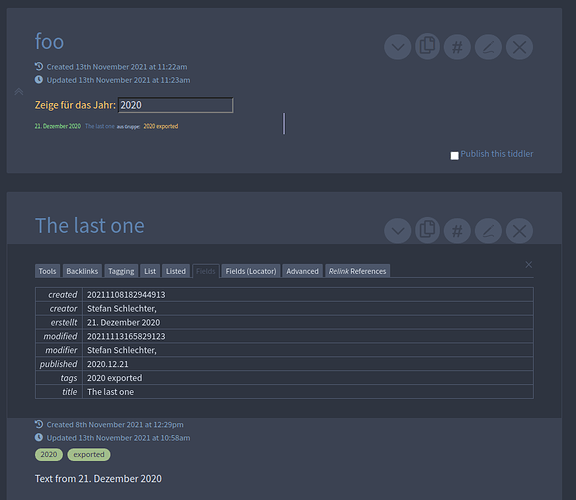Image resolution: width=576 pixels, height=500 pixels.
Task: Open more actions chevron on foo tiddler
Action: click(397, 47)
